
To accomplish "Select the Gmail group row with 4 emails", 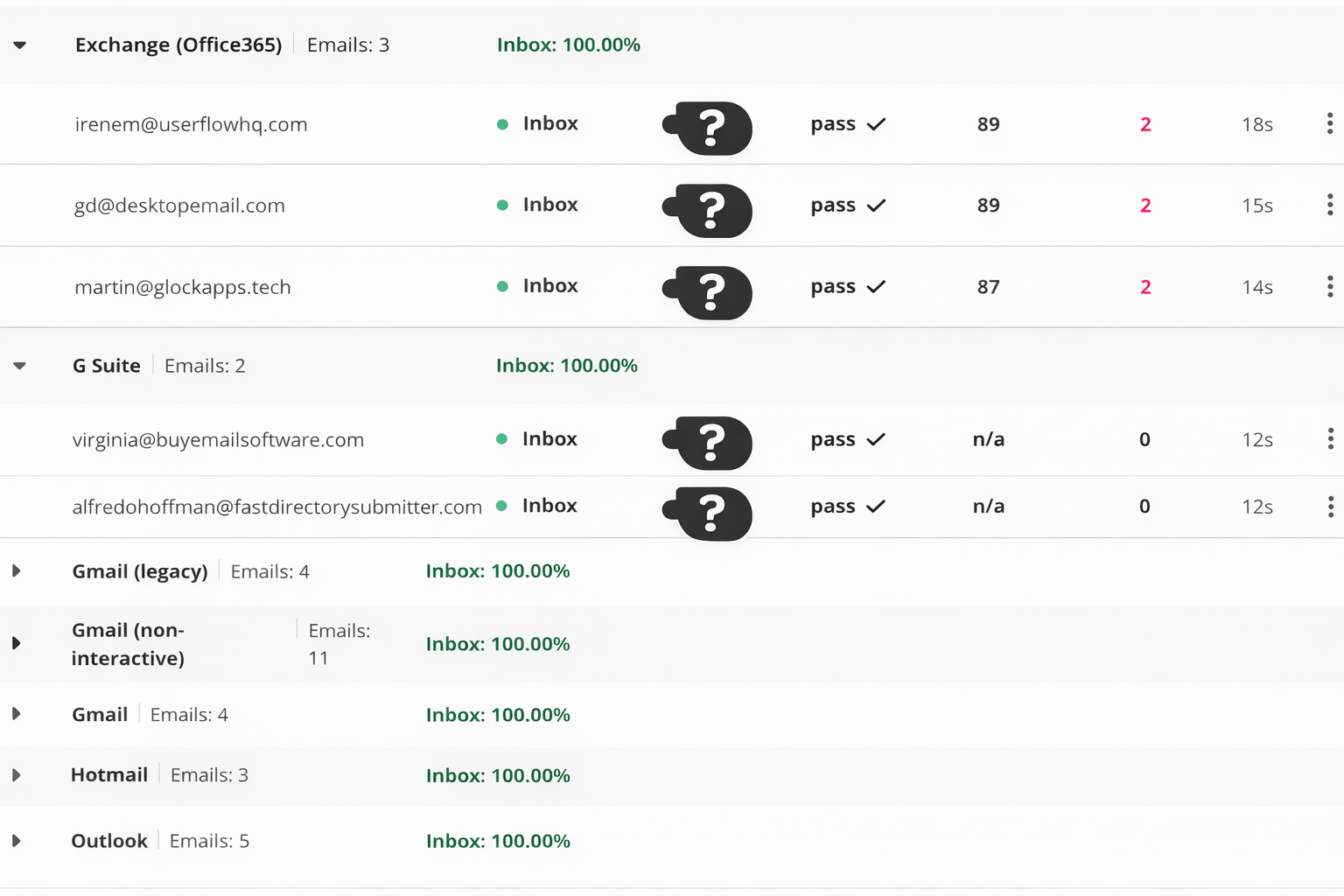I will (x=100, y=715).
